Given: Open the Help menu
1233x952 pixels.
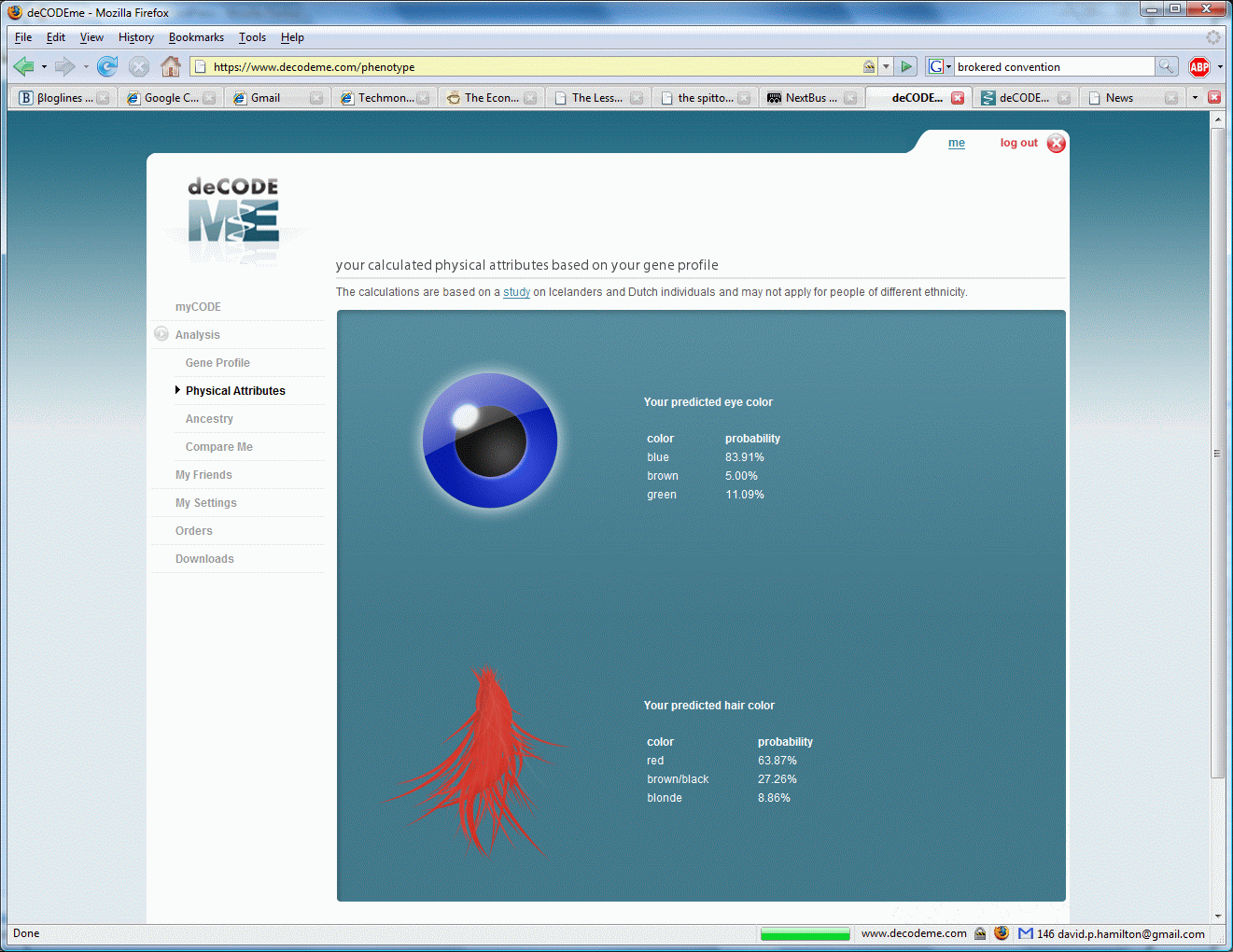Looking at the screenshot, I should coord(292,37).
